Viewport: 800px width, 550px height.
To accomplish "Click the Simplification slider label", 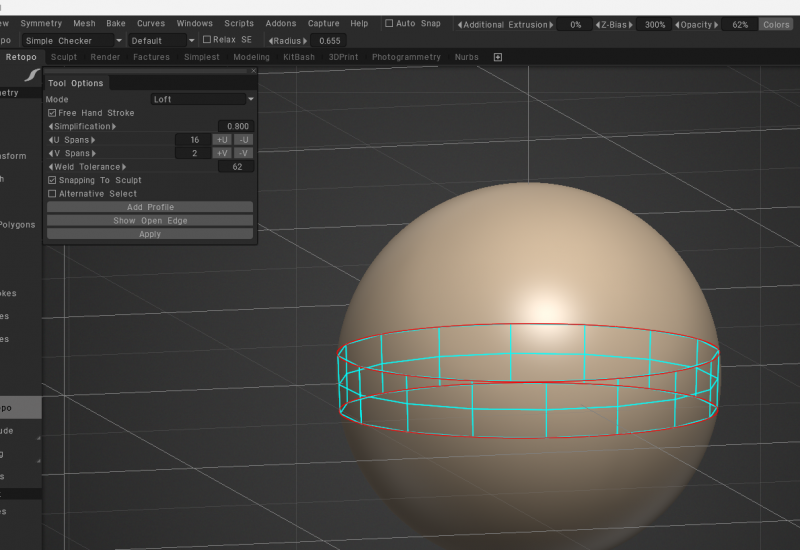I will pos(82,126).
